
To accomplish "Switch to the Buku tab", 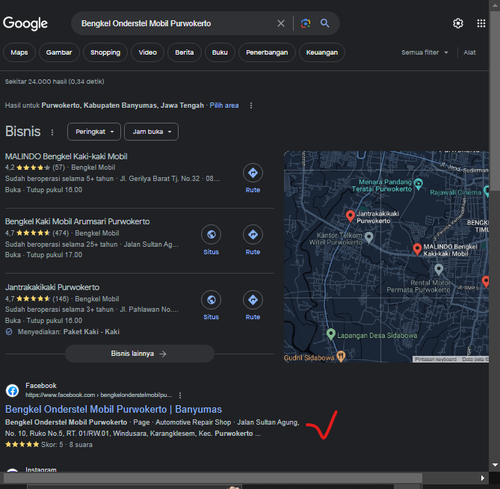I will tap(220, 52).
